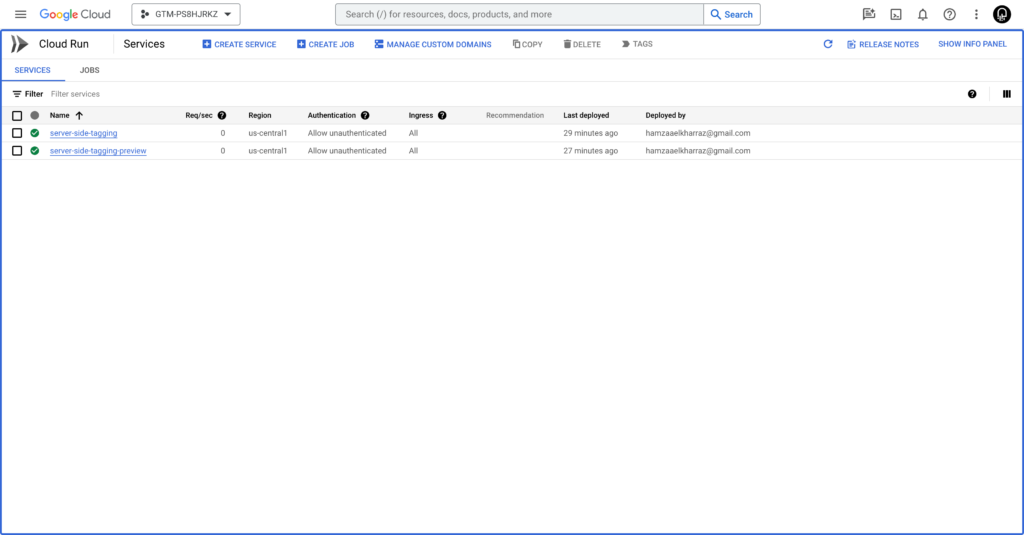The image size is (1024, 535).
Task: Check the box for server-side-tagging service
Action: click(x=17, y=133)
